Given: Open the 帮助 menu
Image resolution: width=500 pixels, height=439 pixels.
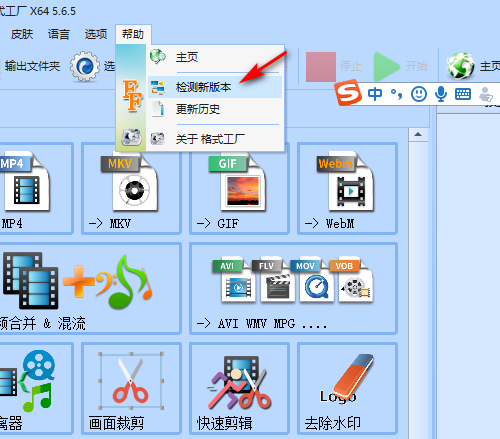Looking at the screenshot, I should point(133,34).
